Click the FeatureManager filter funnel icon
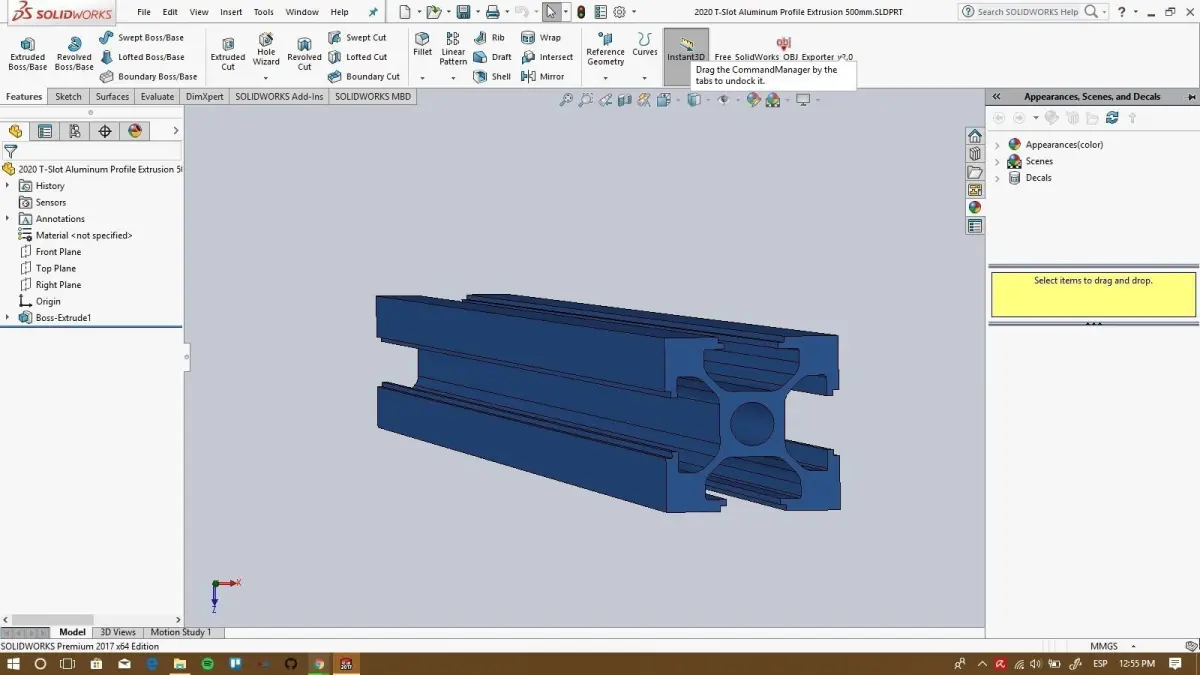This screenshot has height=675, width=1200. (10, 151)
